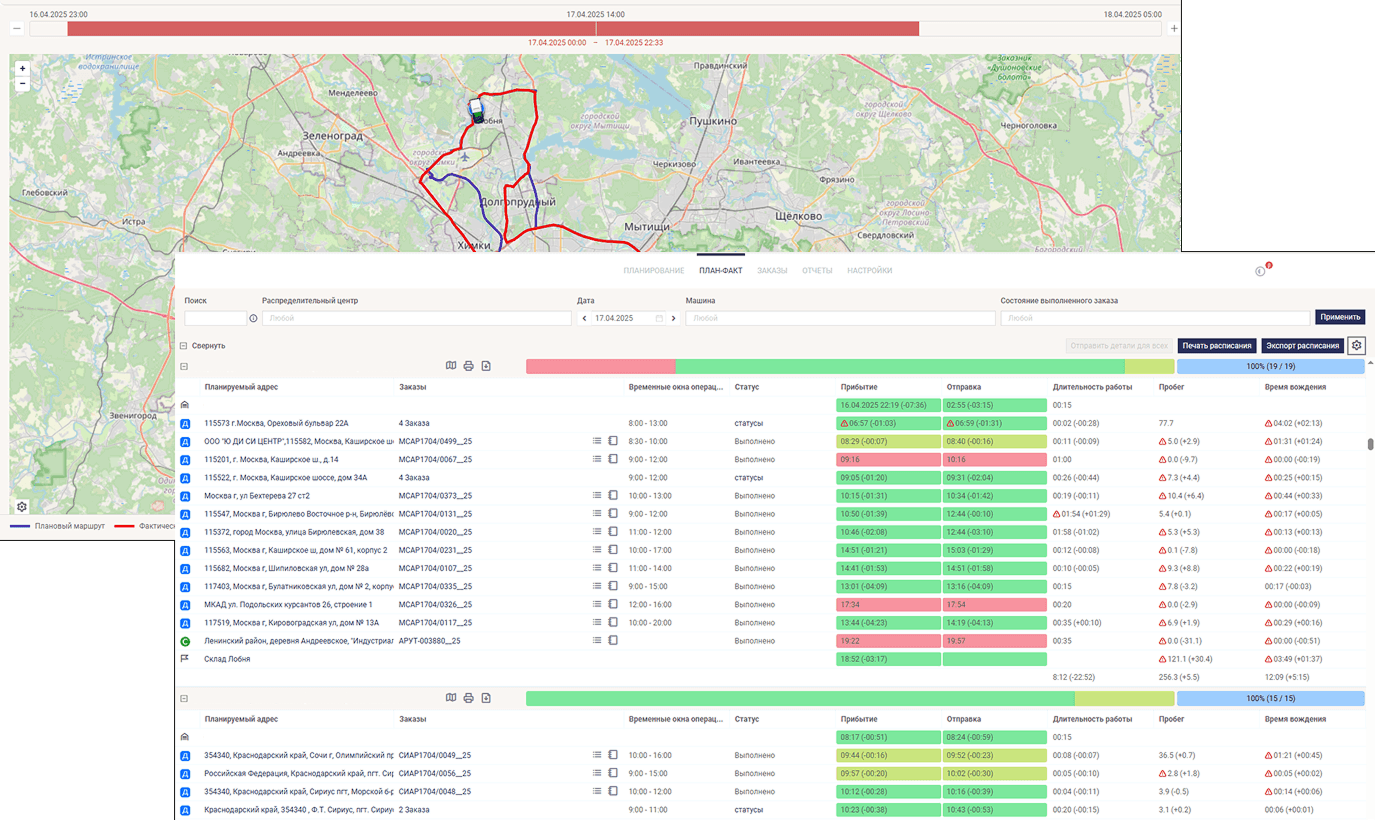Screen dimensions: 1375x820
Task: Open map settings gear icon
Action: pos(22,507)
